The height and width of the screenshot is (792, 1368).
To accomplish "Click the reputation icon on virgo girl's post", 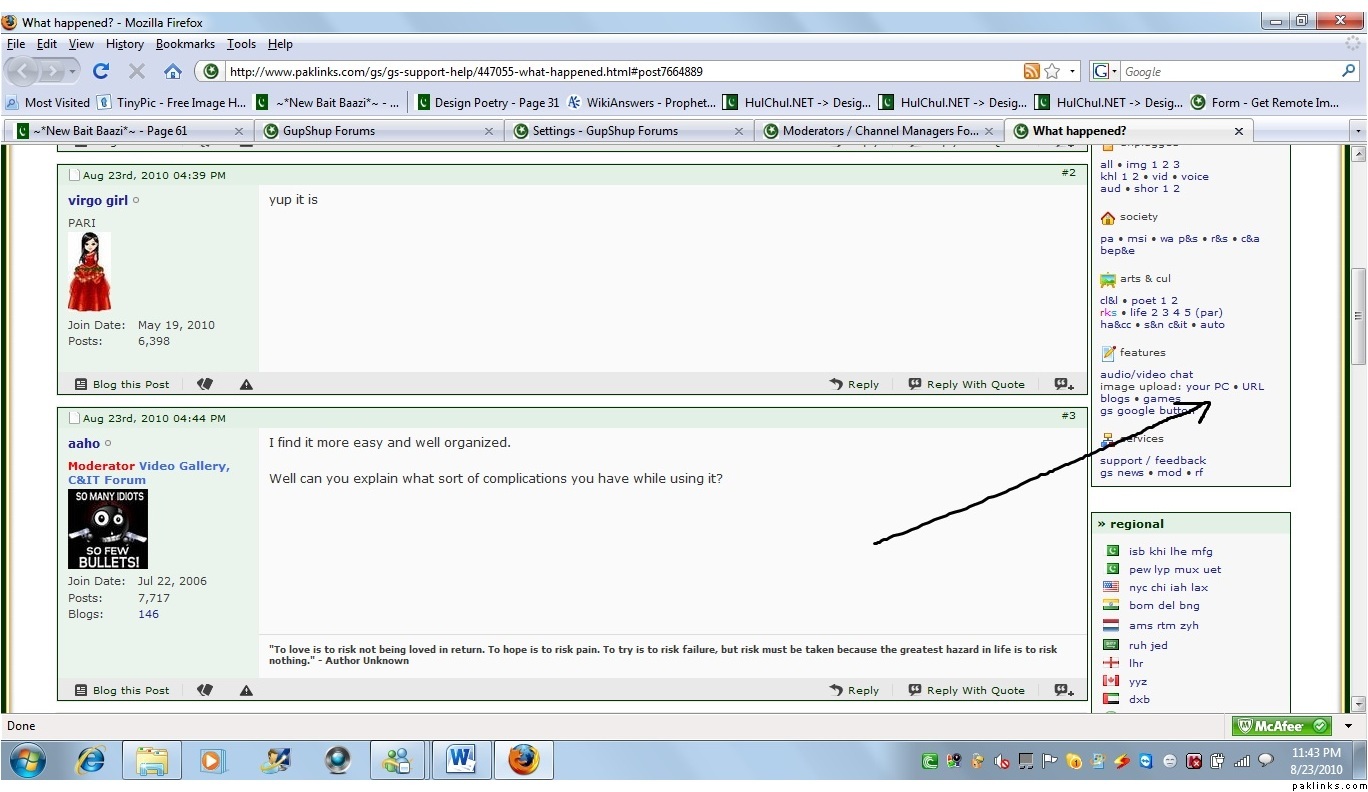I will pos(205,384).
